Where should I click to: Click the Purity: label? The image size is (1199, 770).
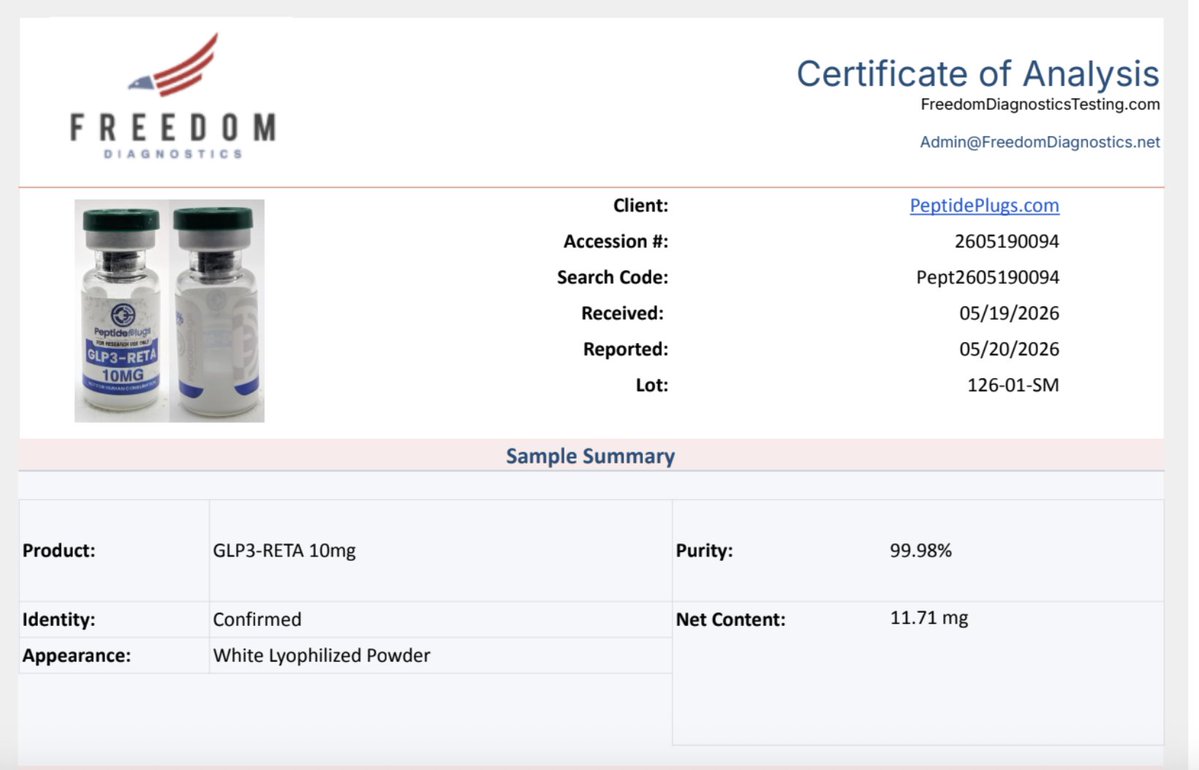pyautogui.click(x=704, y=551)
